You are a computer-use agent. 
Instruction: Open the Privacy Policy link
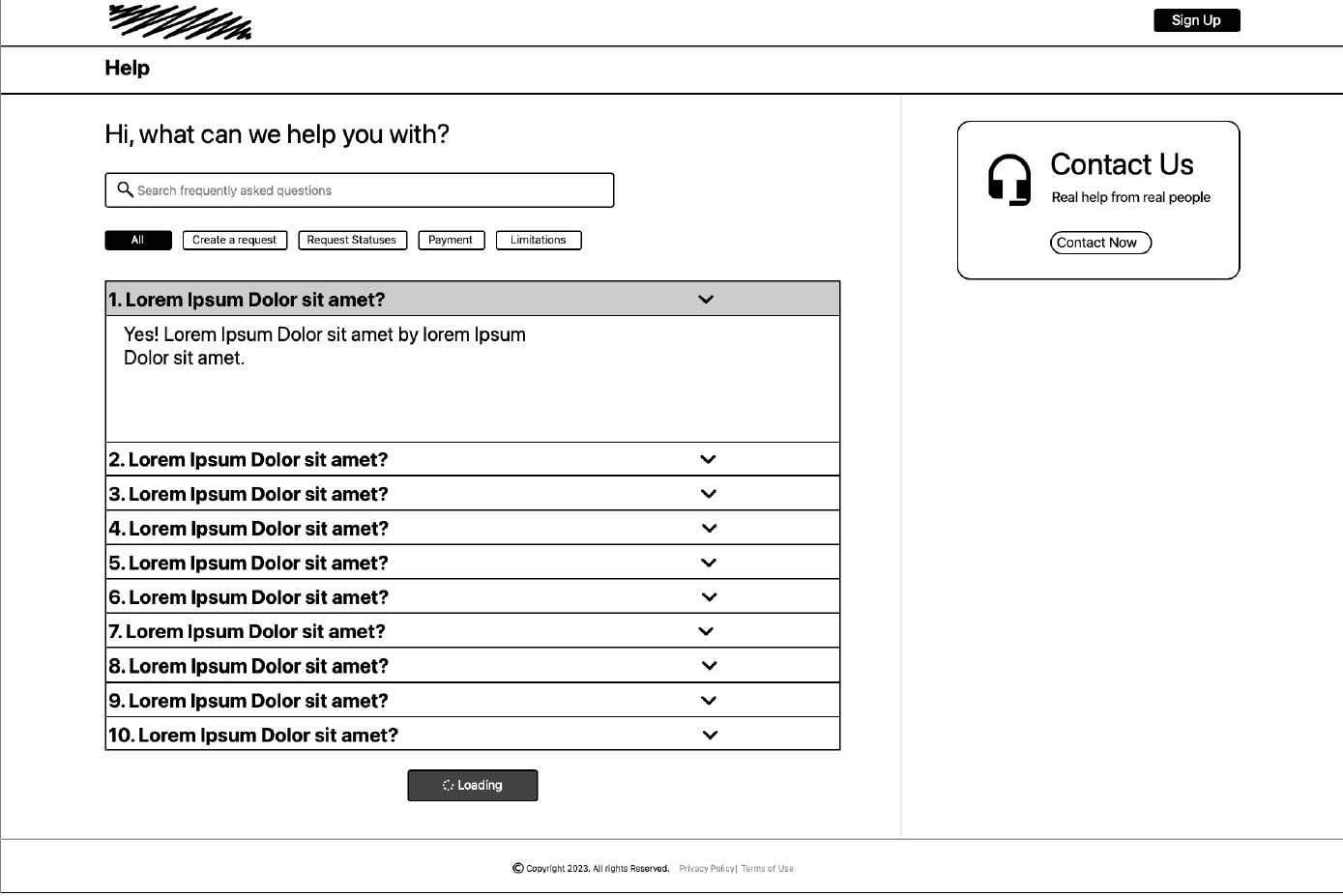(x=707, y=869)
